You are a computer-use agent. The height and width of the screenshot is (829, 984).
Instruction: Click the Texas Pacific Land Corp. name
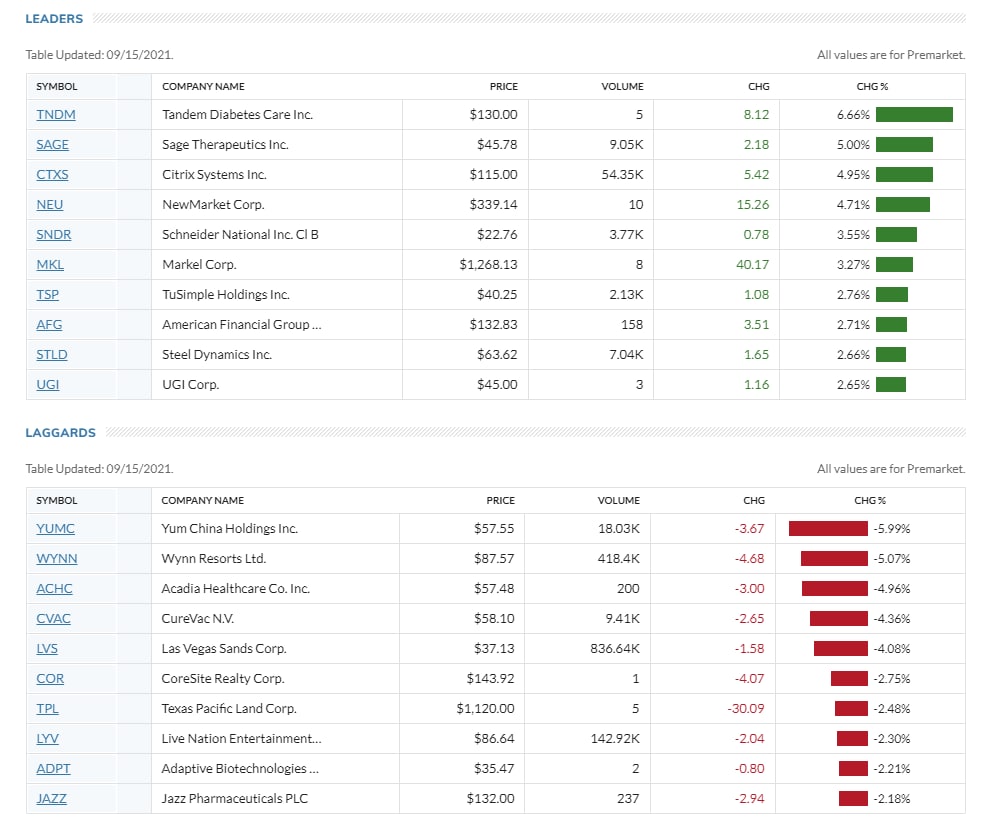[228, 709]
